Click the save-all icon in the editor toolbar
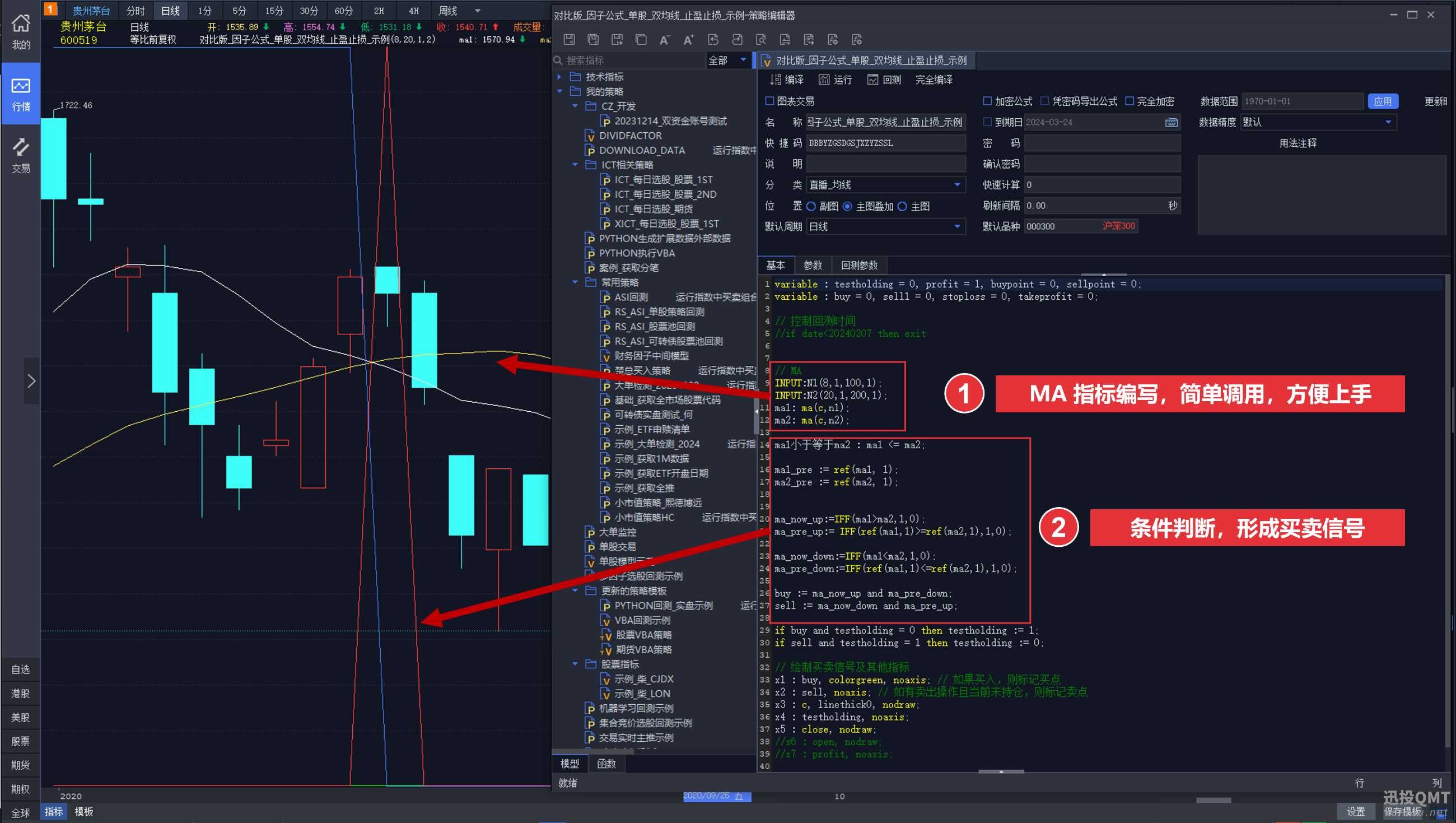The height and width of the screenshot is (823, 1456). pyautogui.click(x=593, y=39)
